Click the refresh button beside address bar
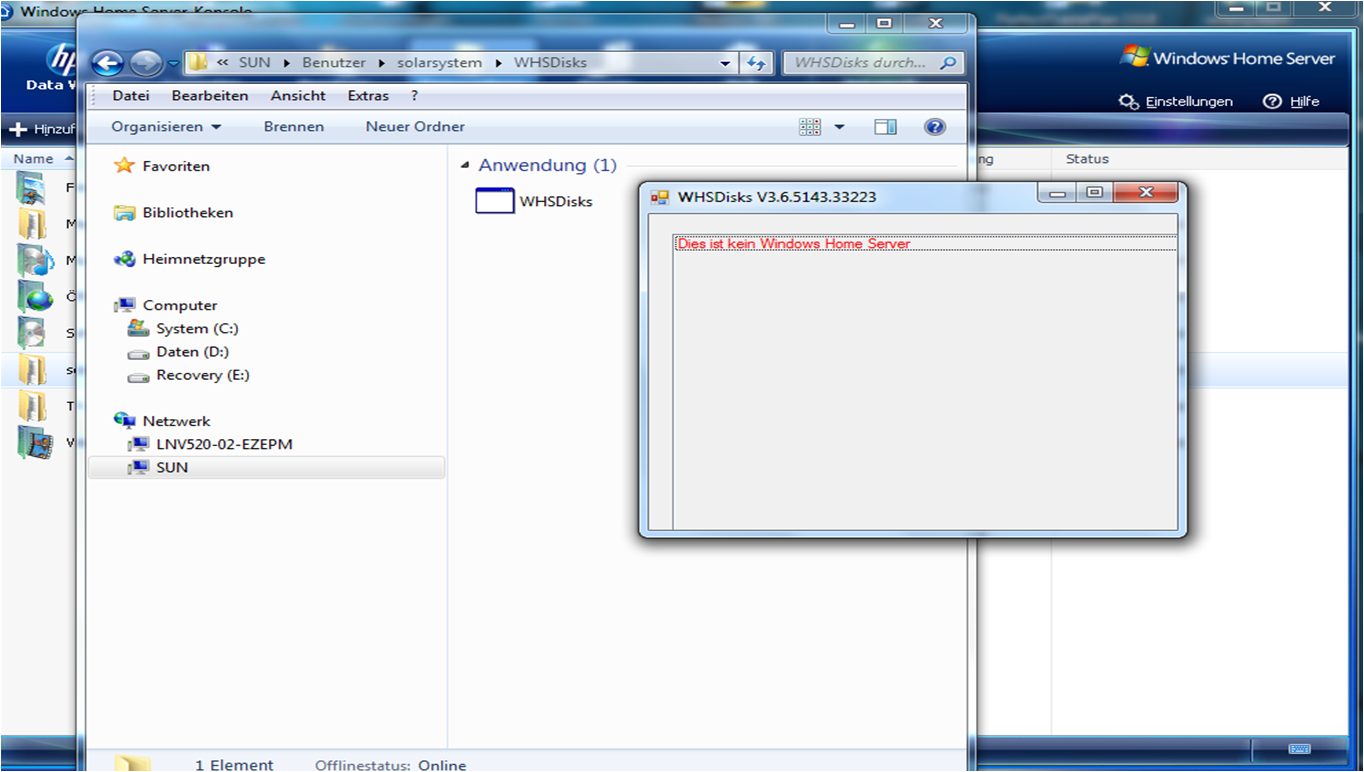The image size is (1364, 772). coord(756,63)
